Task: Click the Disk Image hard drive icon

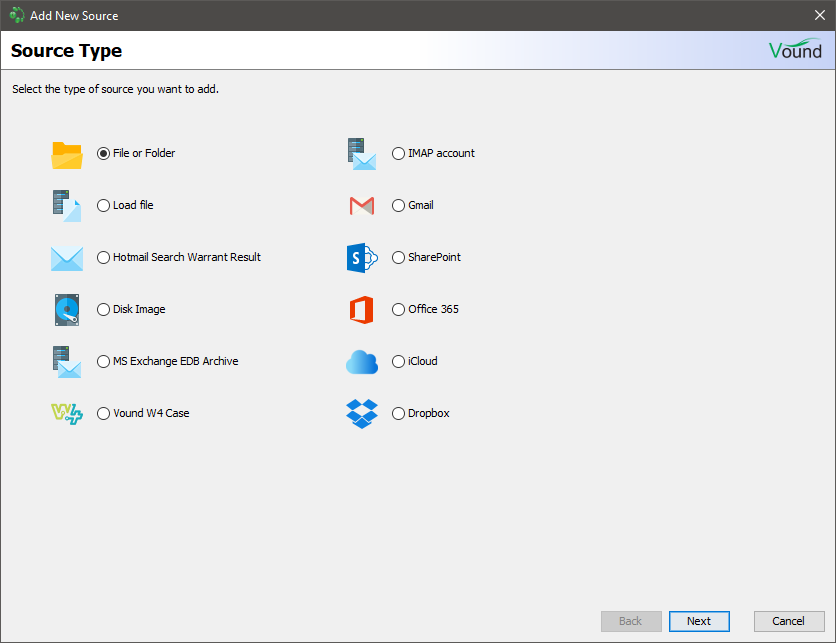Action: coord(66,310)
